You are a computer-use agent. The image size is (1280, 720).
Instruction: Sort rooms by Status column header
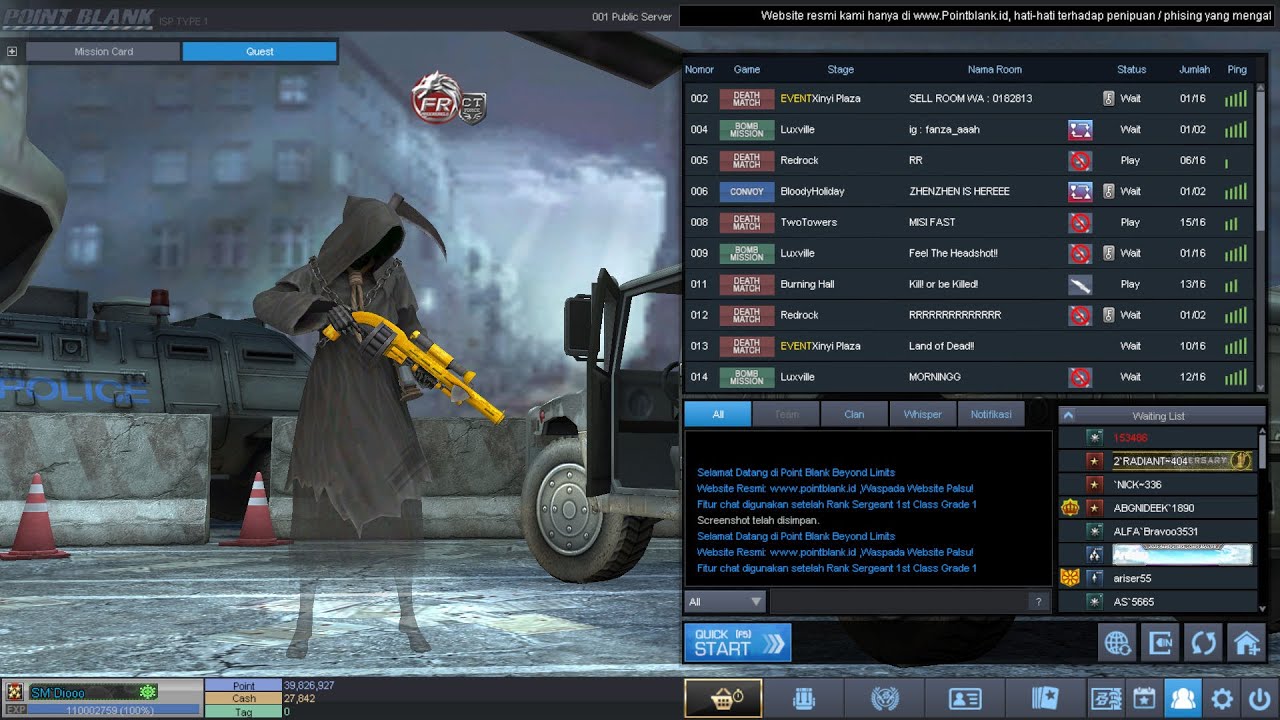1131,70
